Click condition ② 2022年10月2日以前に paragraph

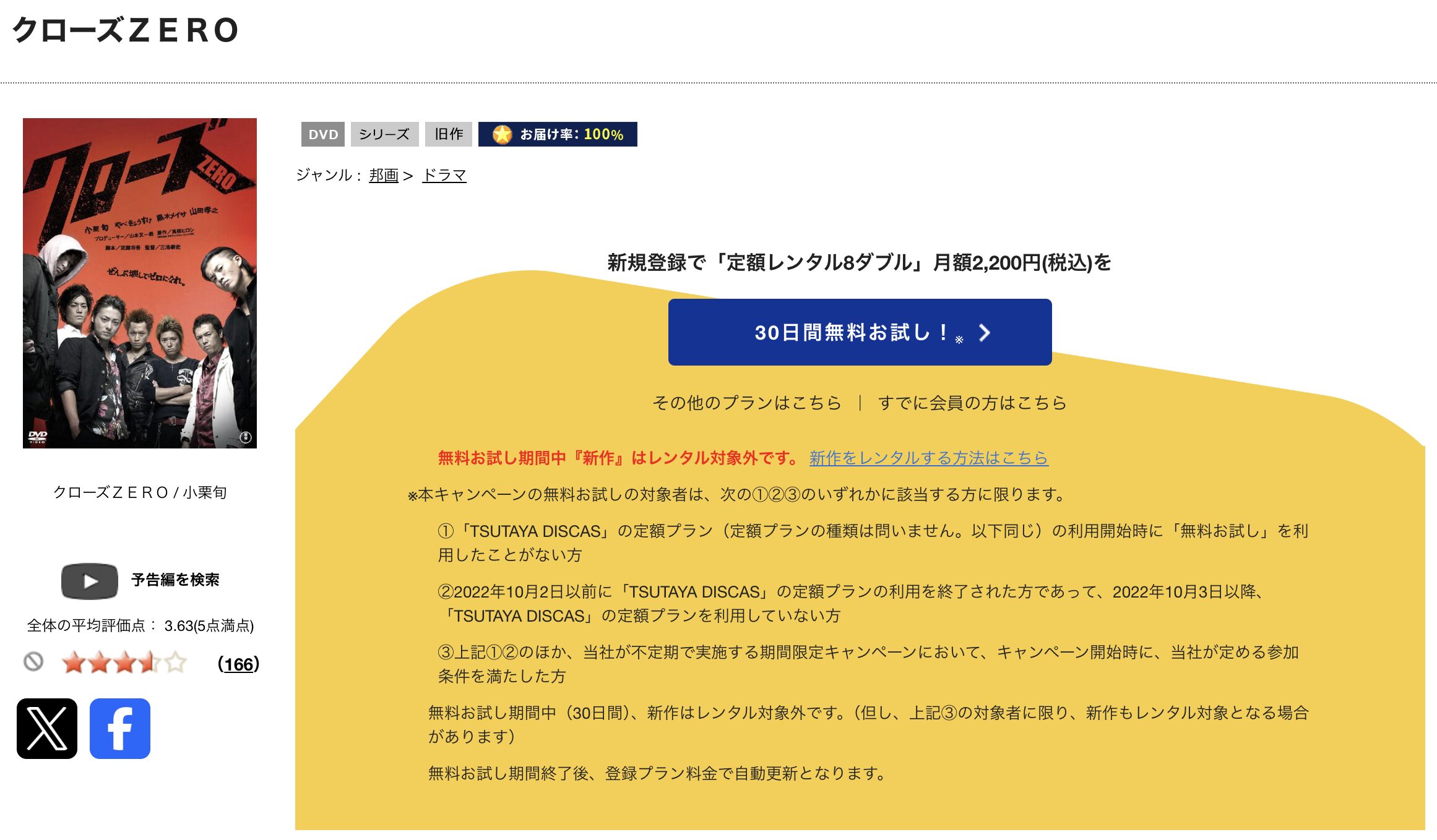(851, 604)
